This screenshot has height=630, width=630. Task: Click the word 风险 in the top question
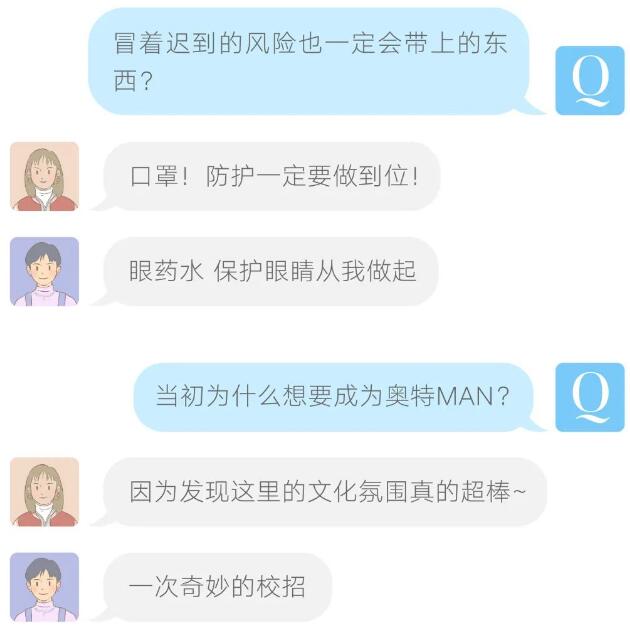coord(271,43)
